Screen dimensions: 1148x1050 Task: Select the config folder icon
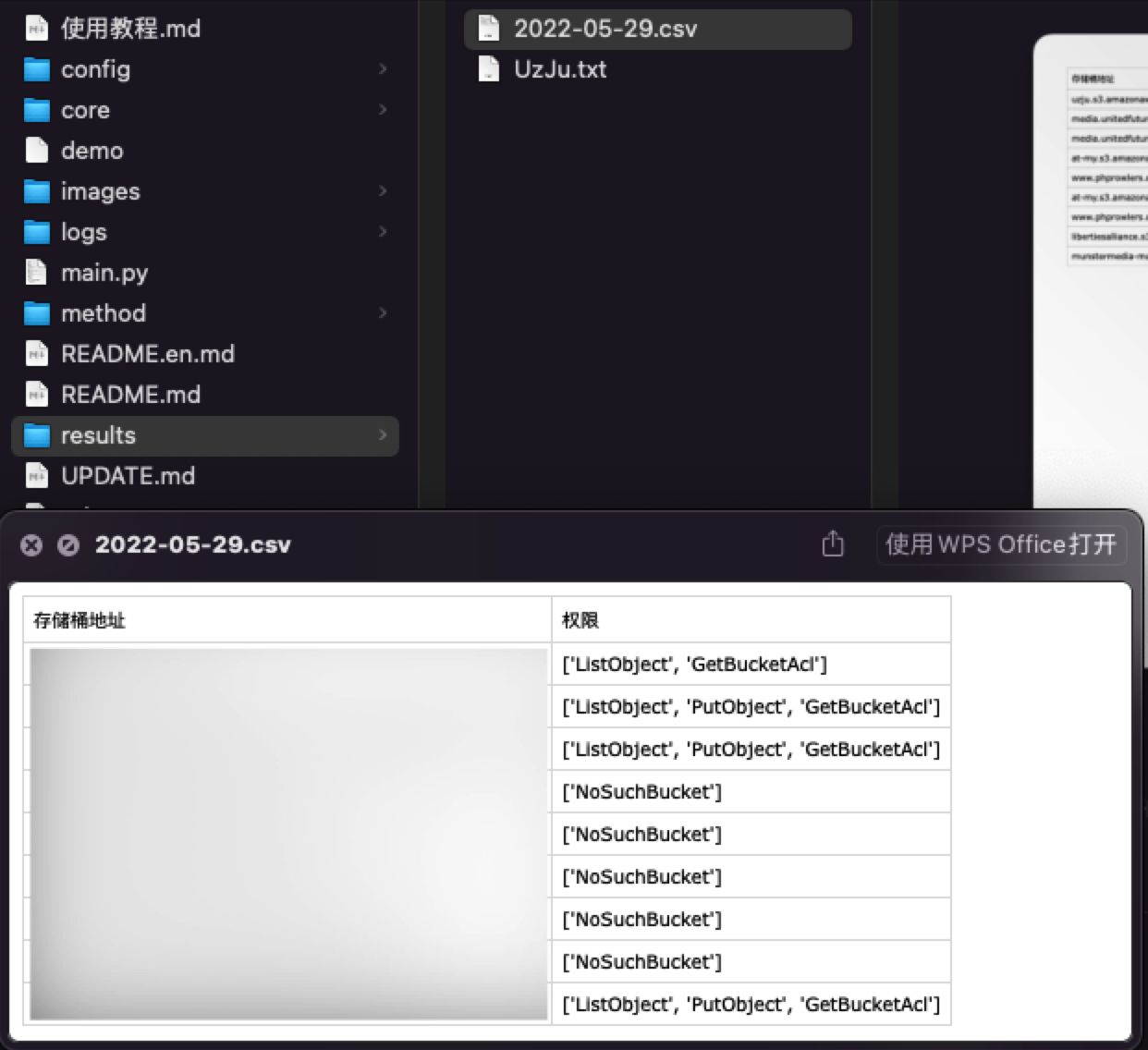[x=36, y=69]
